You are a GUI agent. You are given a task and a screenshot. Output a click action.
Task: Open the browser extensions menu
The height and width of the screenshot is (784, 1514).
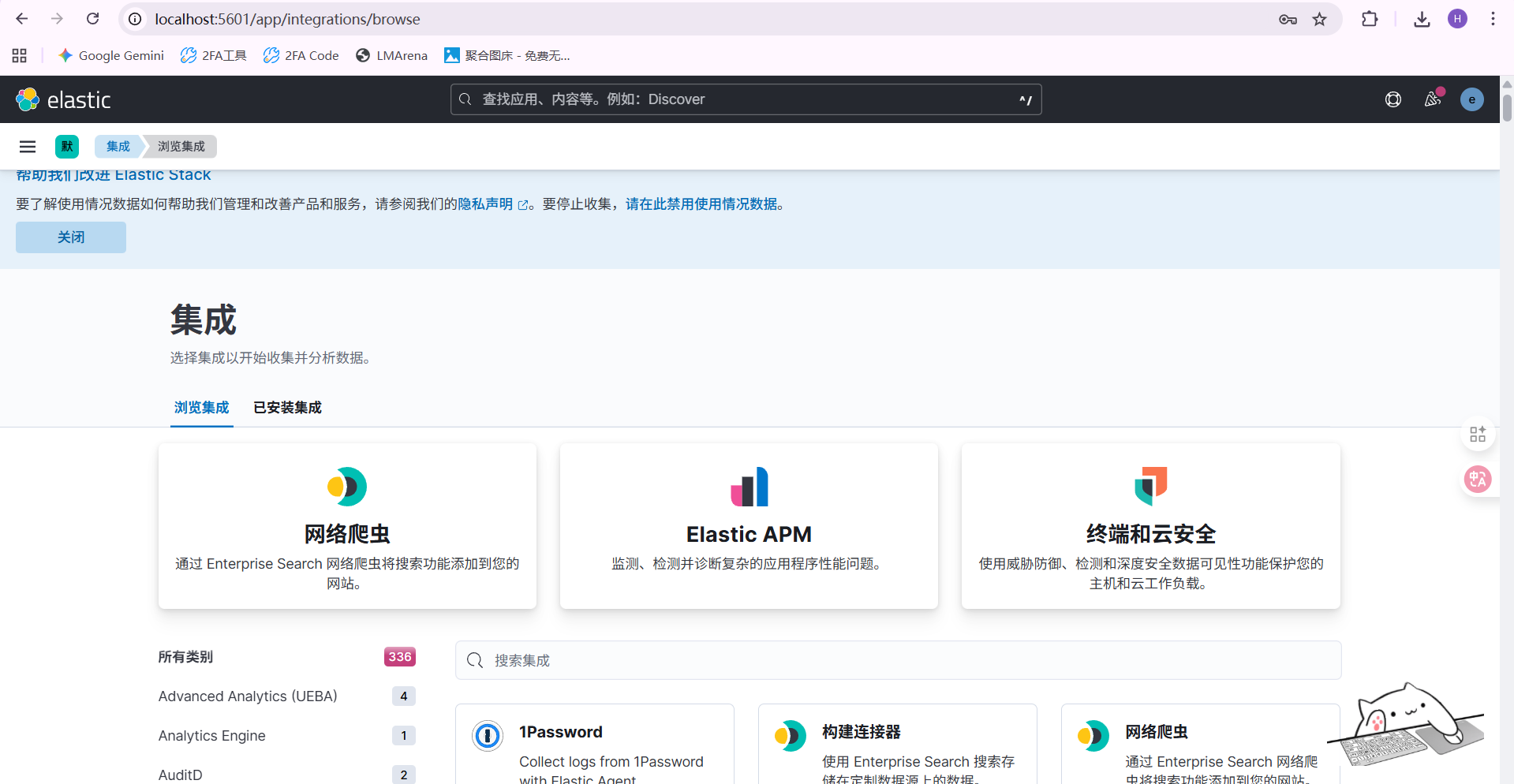pyautogui.click(x=1370, y=19)
